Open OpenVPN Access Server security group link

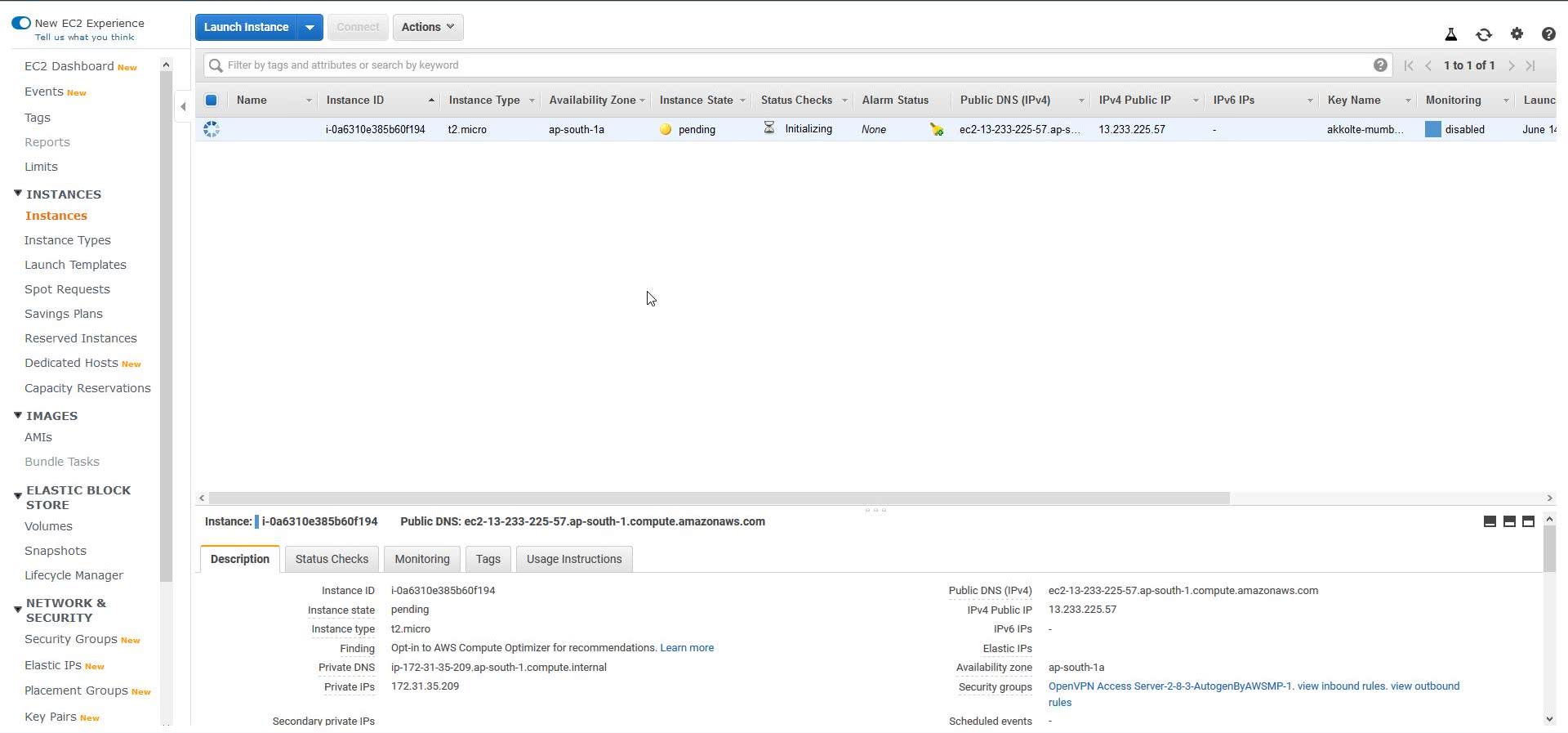1170,686
